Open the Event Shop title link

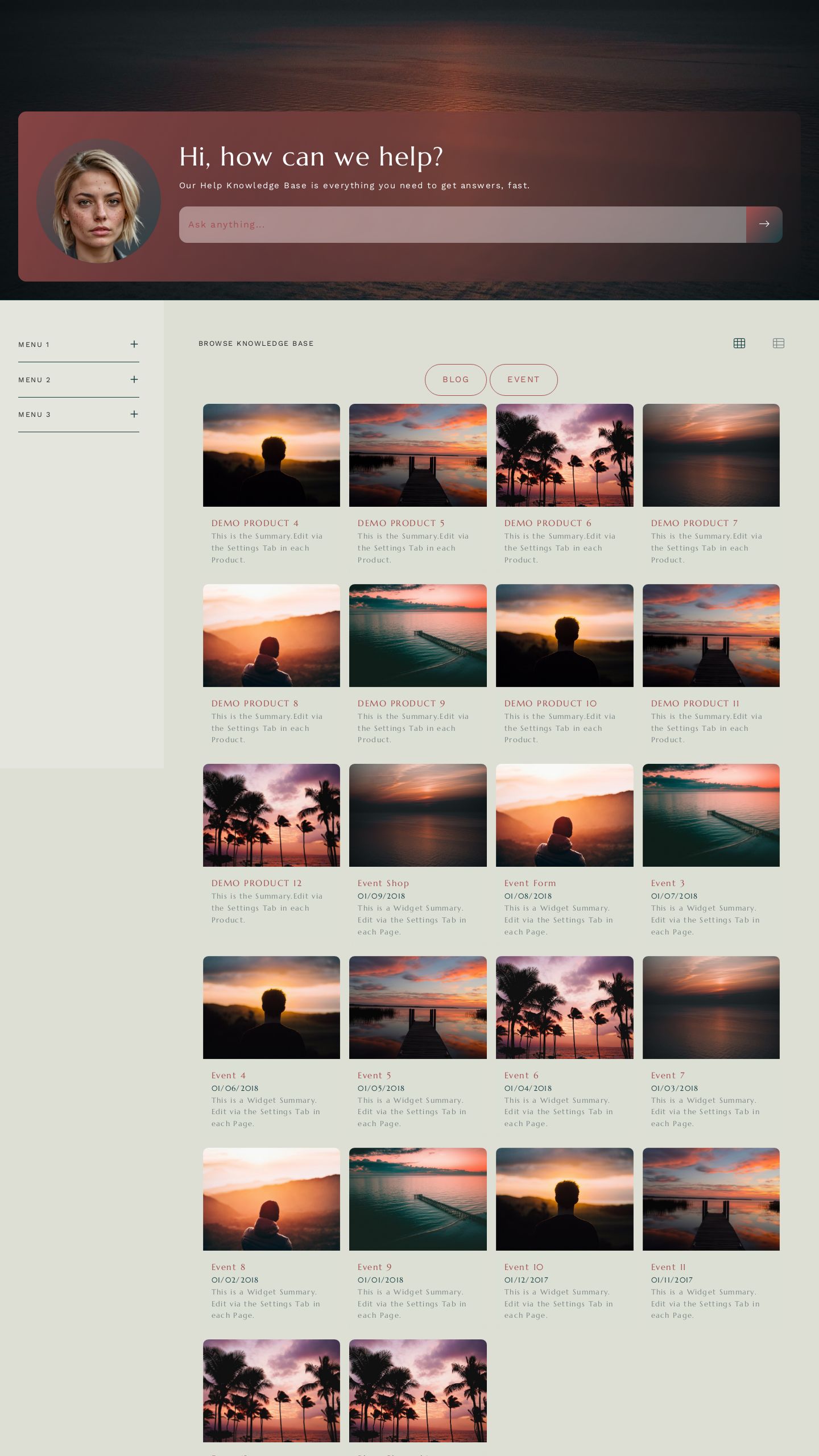click(383, 883)
